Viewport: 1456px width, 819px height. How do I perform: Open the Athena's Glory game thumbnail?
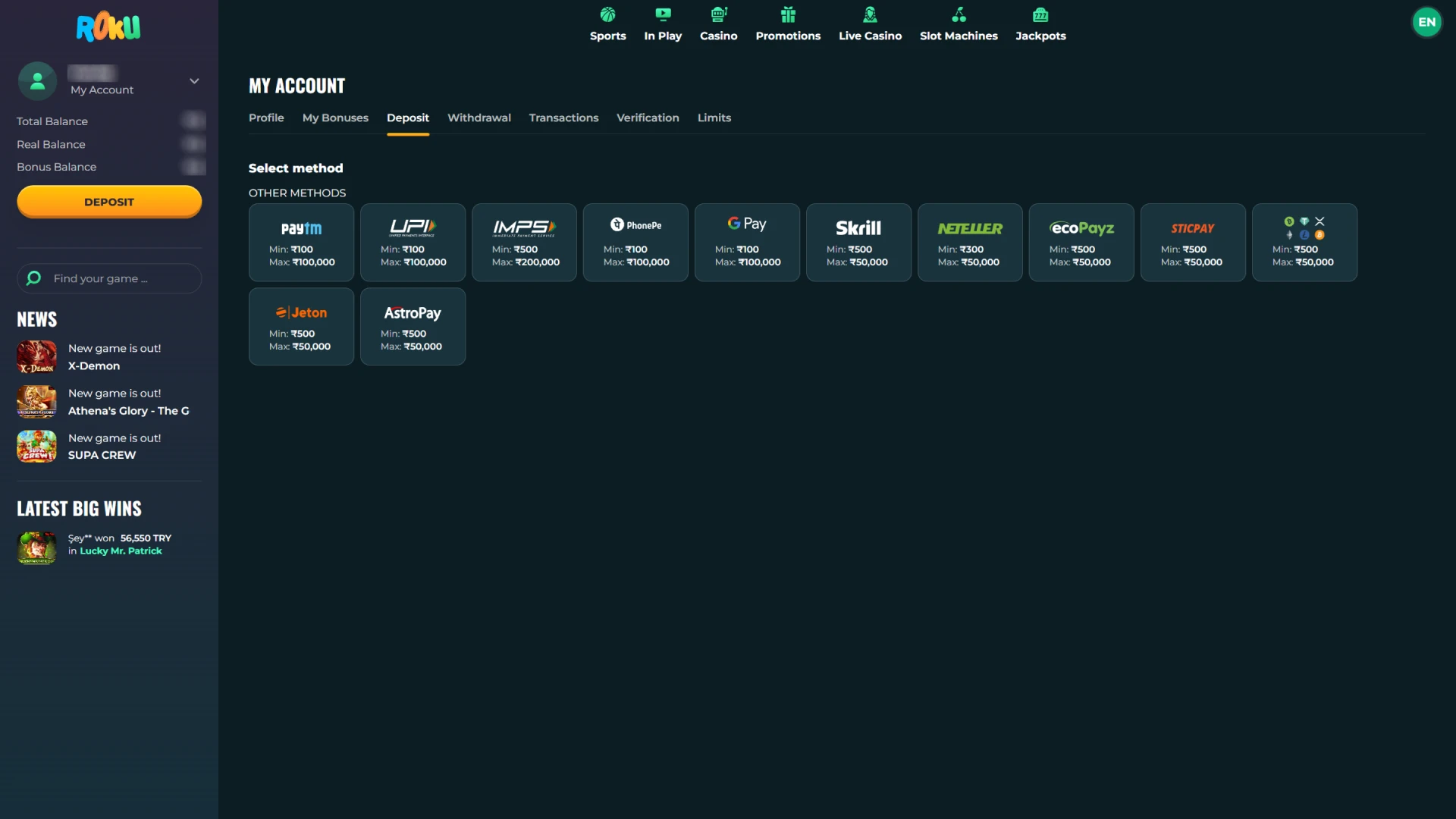coord(36,402)
